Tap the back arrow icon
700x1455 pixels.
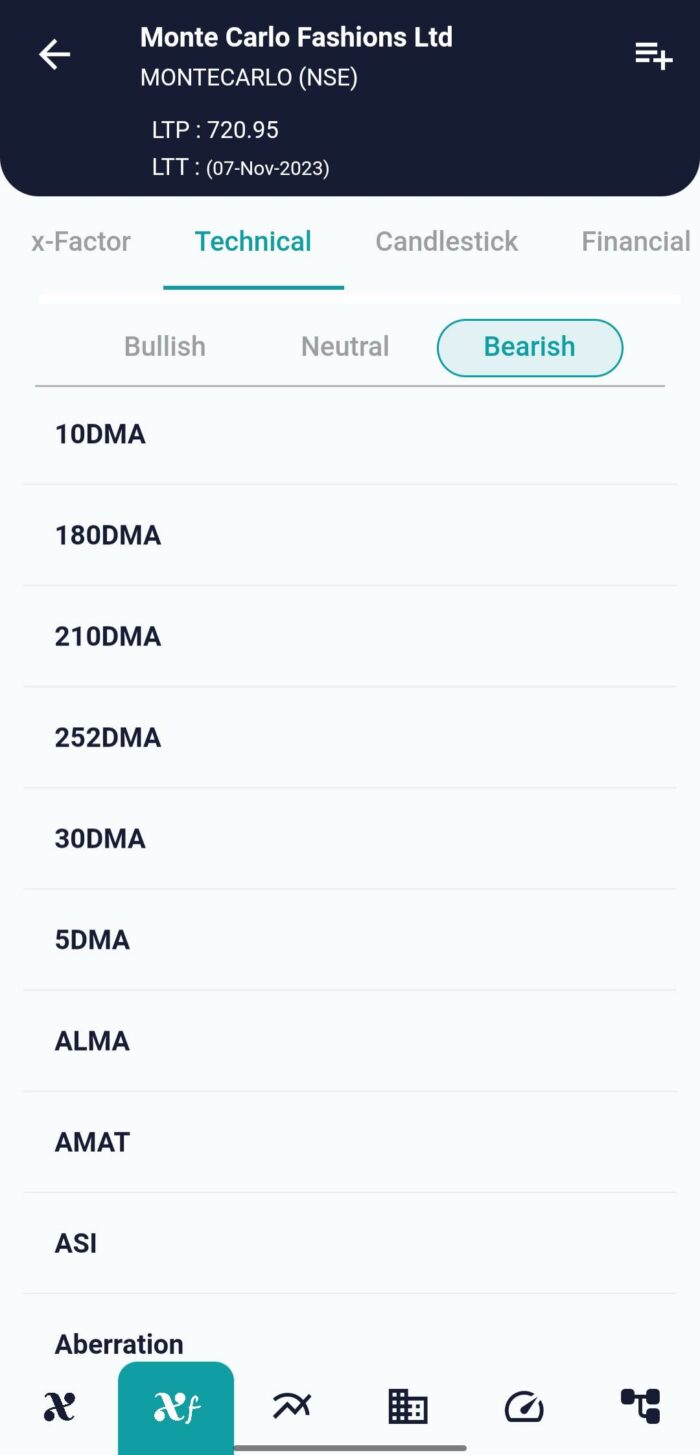coord(55,56)
